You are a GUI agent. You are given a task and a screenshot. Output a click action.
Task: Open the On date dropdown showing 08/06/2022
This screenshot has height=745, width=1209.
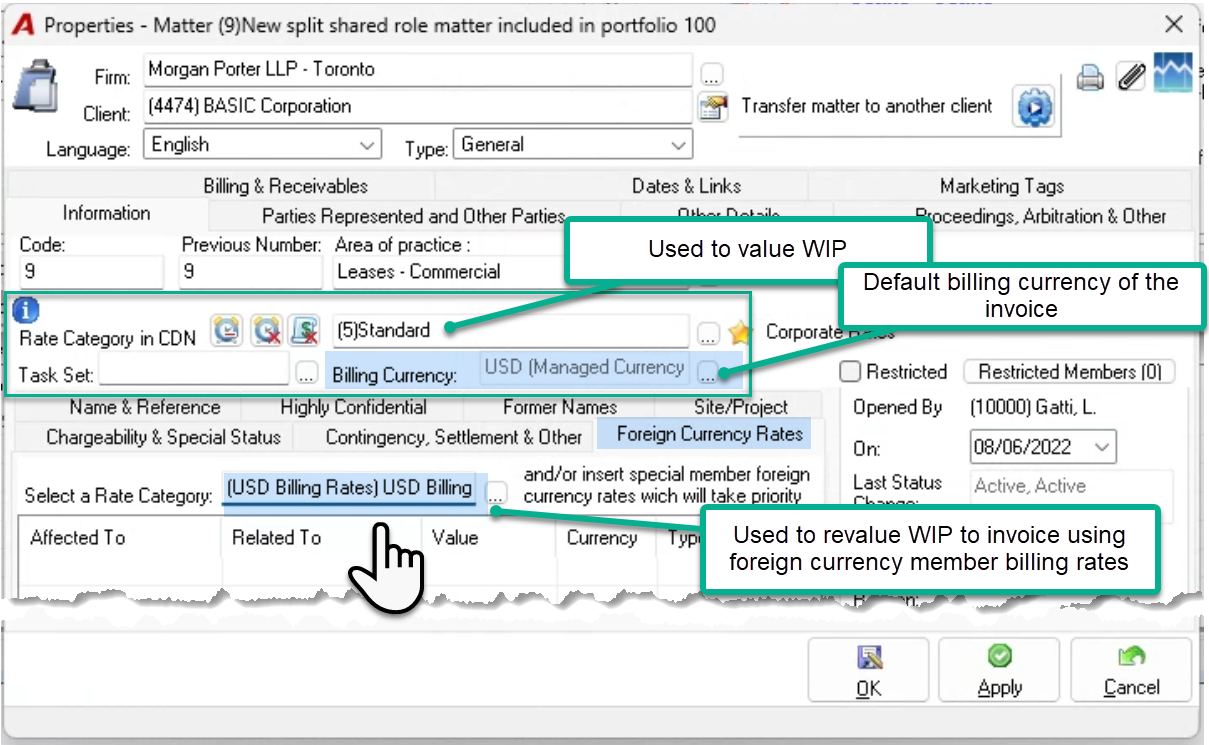click(x=1102, y=448)
